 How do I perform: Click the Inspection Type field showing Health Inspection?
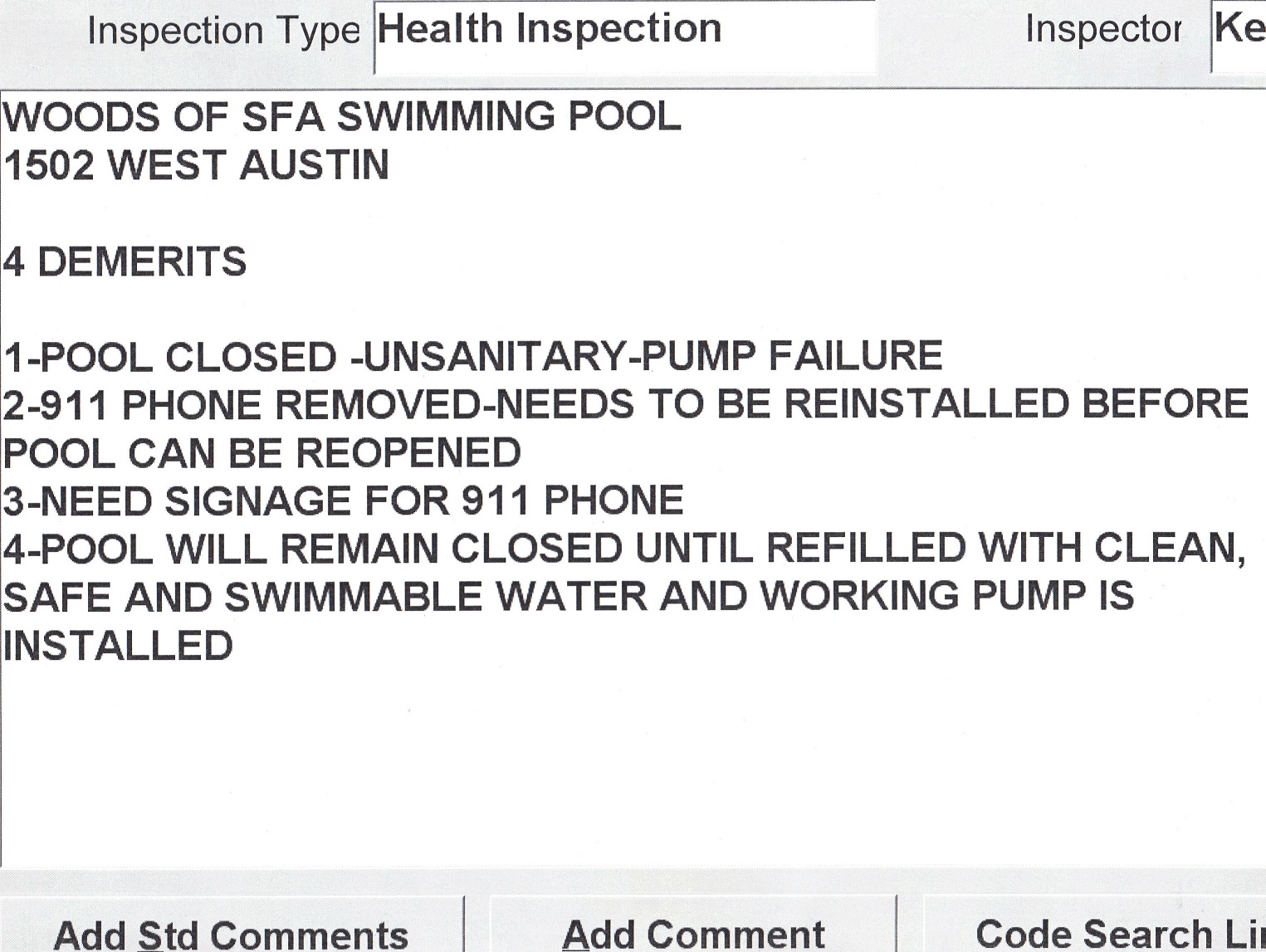pyautogui.click(x=624, y=36)
